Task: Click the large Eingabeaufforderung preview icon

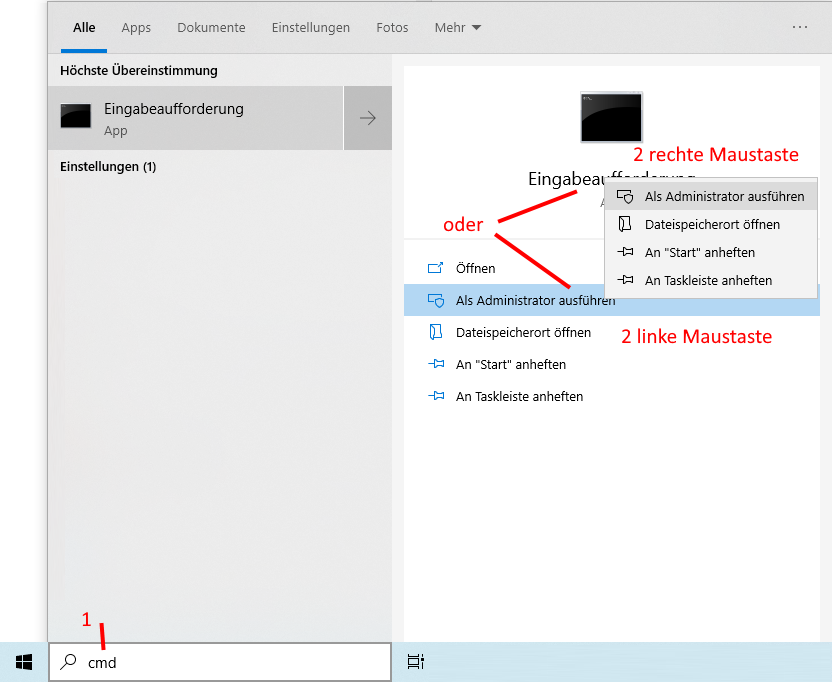Action: click(x=611, y=117)
